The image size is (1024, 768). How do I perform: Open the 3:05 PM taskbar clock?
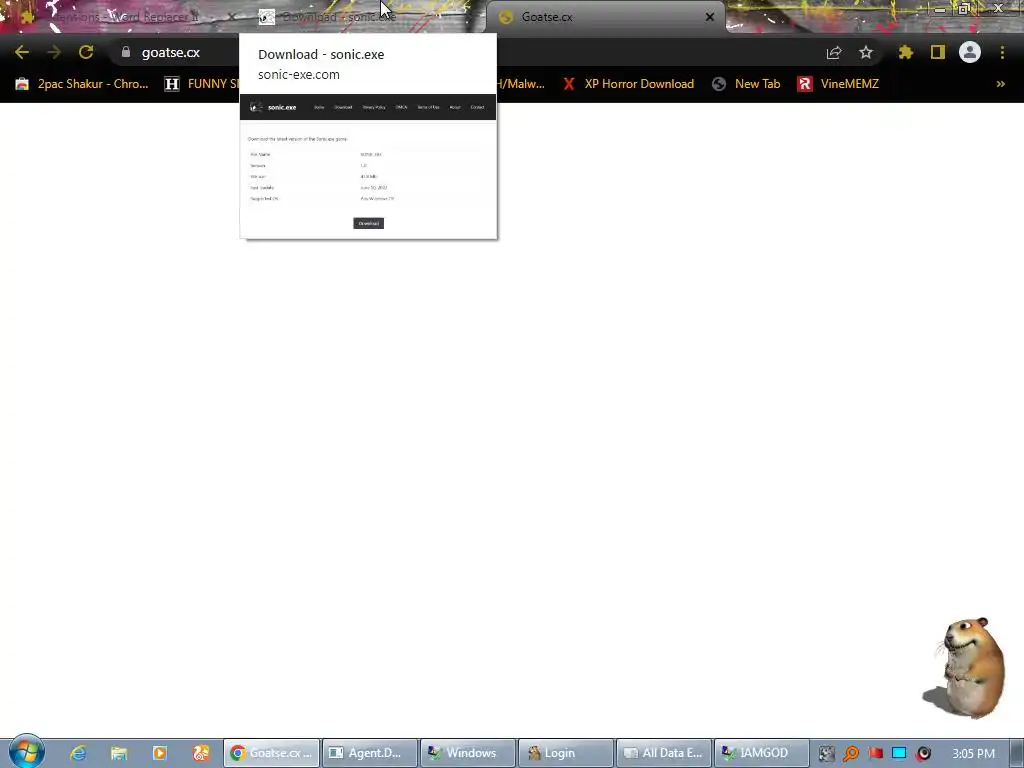point(973,754)
